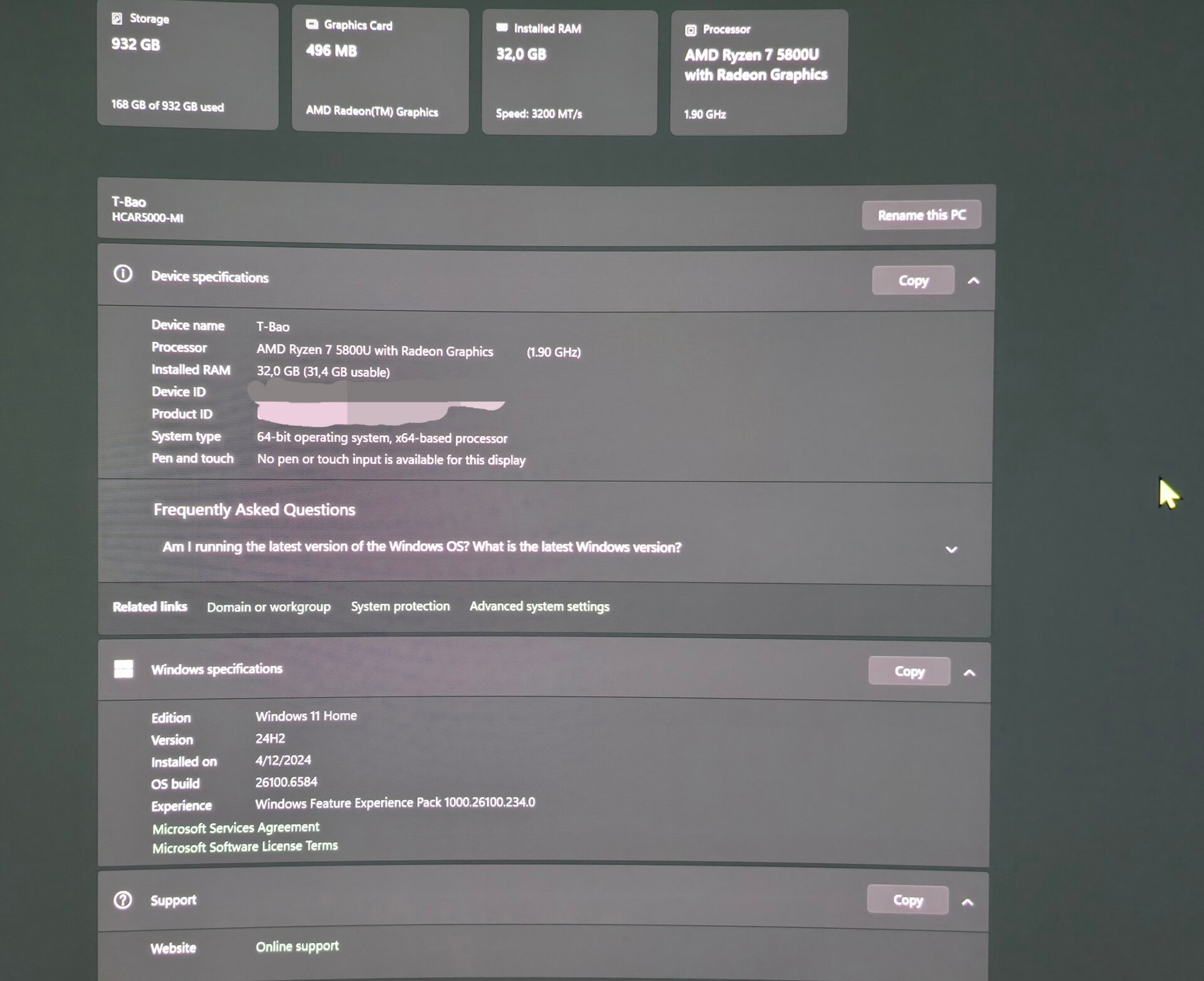Select the Windows Feature Experience Pack value

click(395, 803)
